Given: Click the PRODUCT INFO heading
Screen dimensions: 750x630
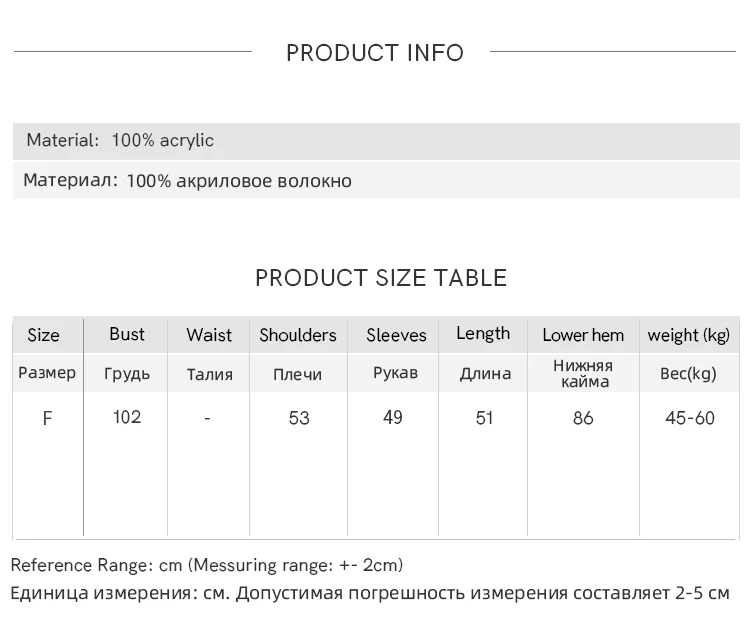Looking at the screenshot, I should tap(375, 53).
